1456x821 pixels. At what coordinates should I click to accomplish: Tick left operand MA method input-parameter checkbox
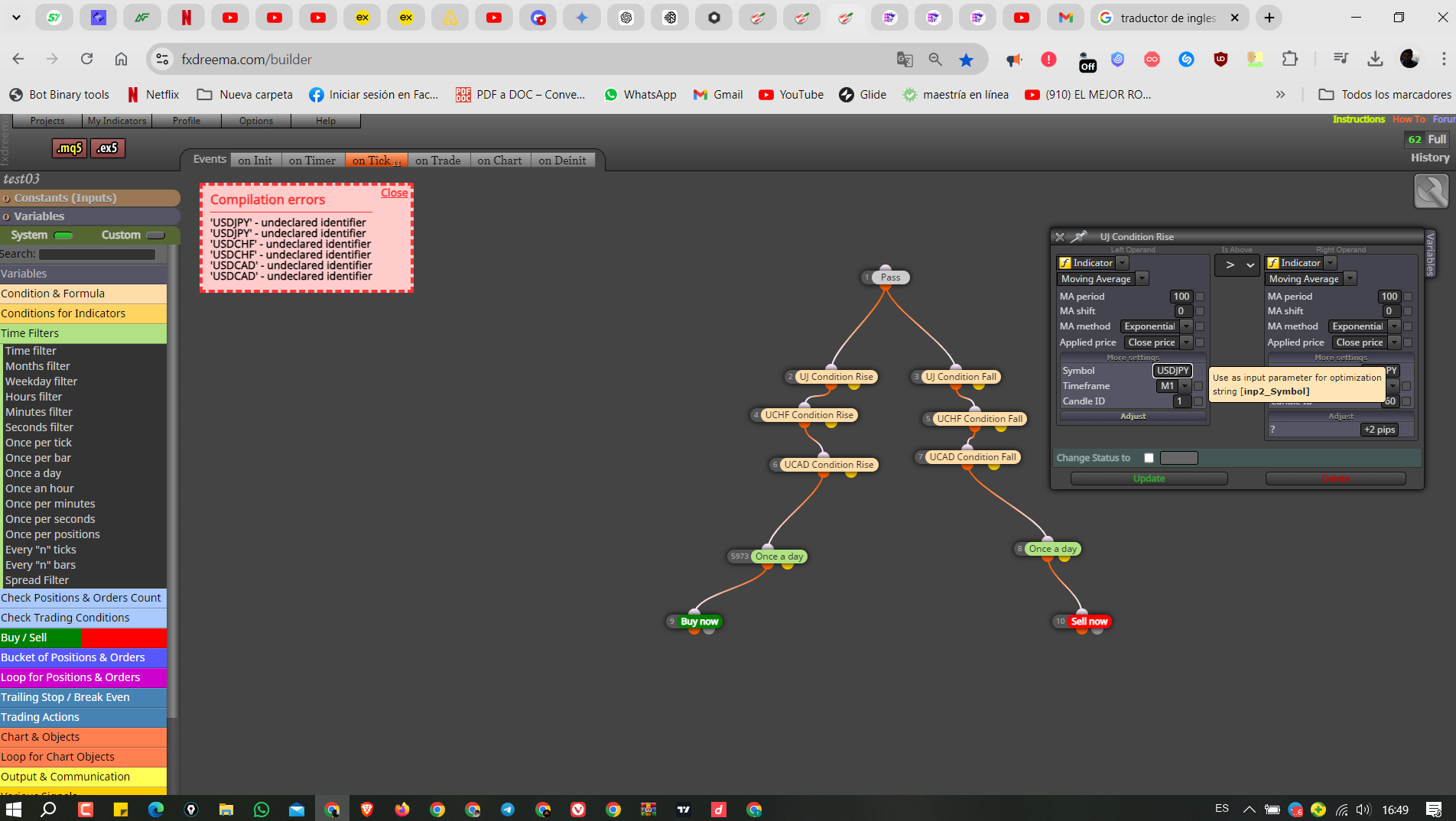(x=1200, y=326)
